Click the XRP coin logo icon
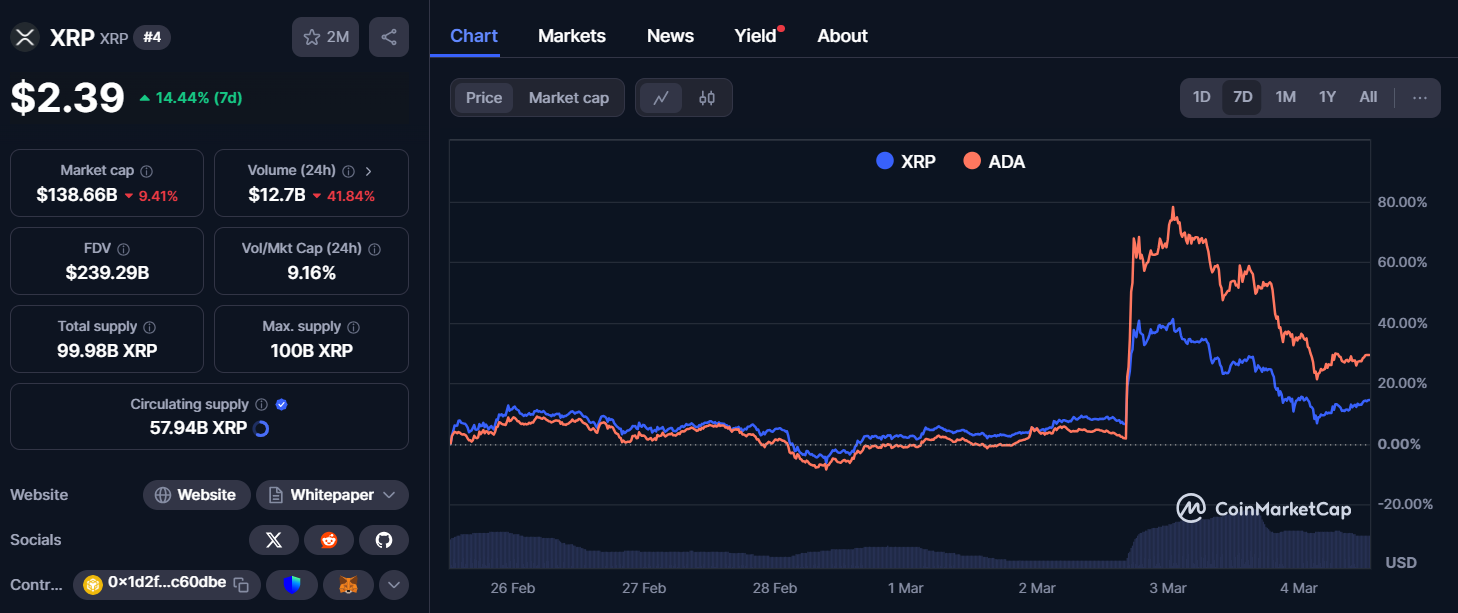The width and height of the screenshot is (1458, 613). [x=25, y=38]
